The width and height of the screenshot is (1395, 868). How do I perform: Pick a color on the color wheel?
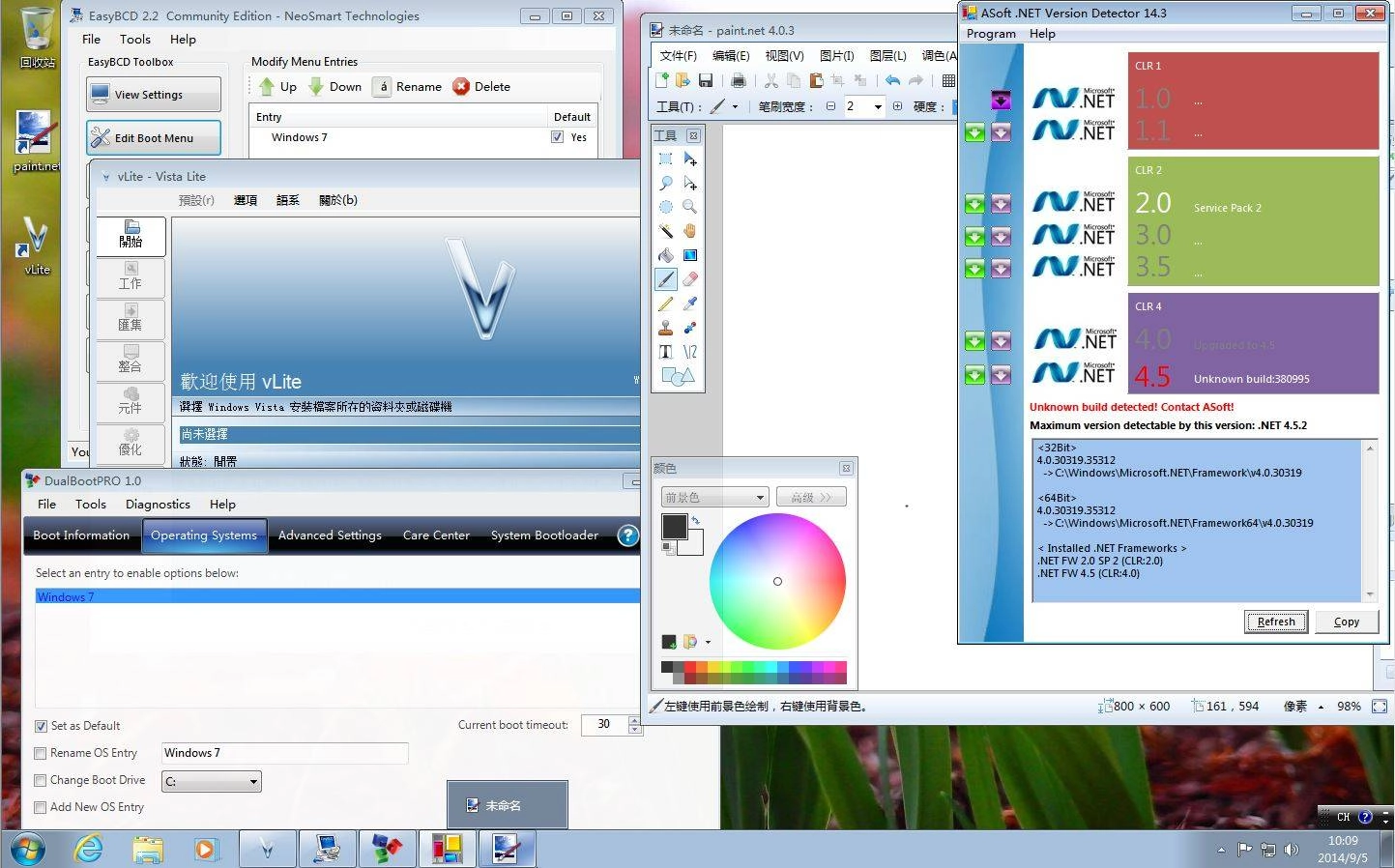[777, 581]
